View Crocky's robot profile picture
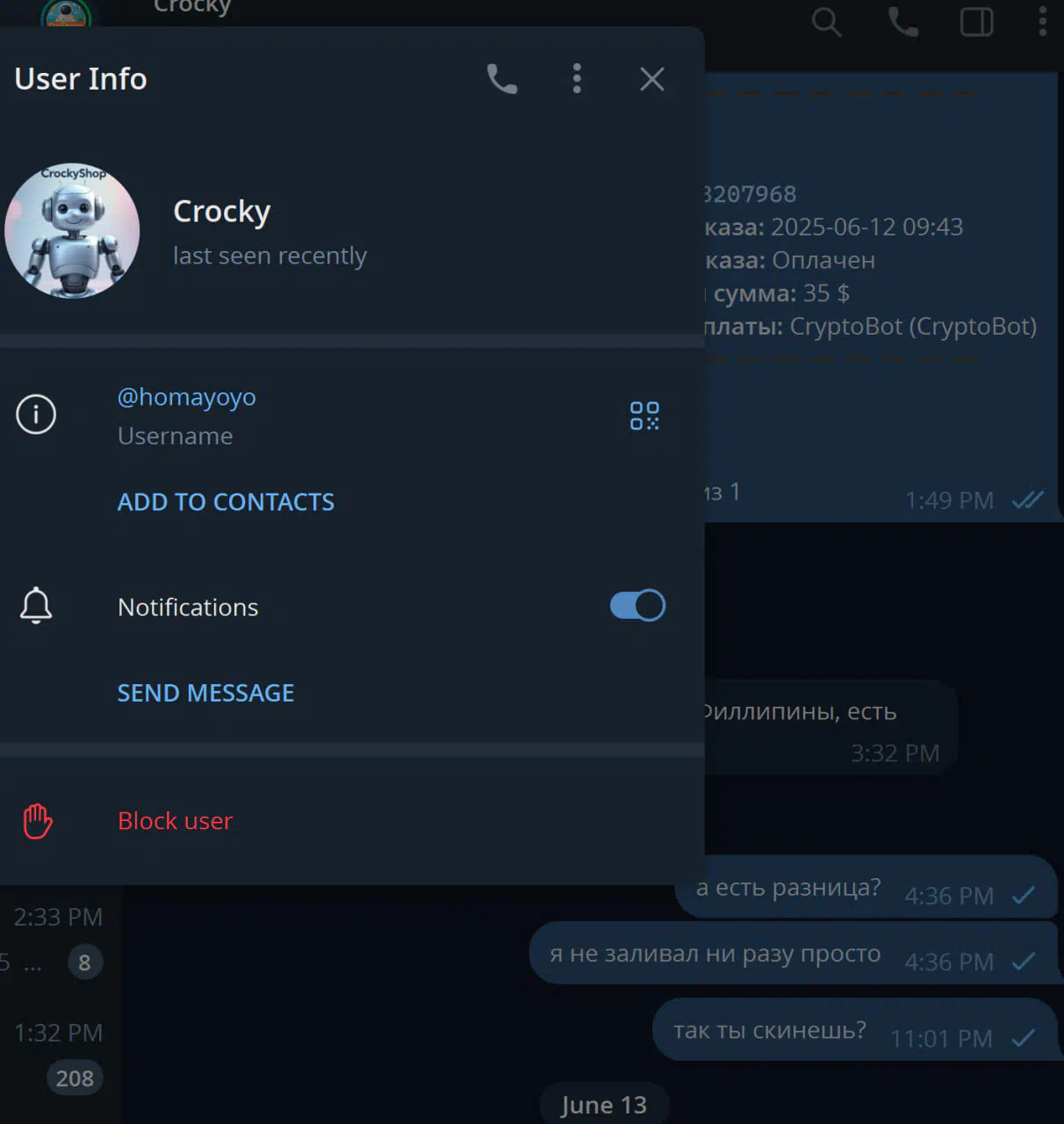Viewport: 1064px width, 1124px height. (x=72, y=231)
